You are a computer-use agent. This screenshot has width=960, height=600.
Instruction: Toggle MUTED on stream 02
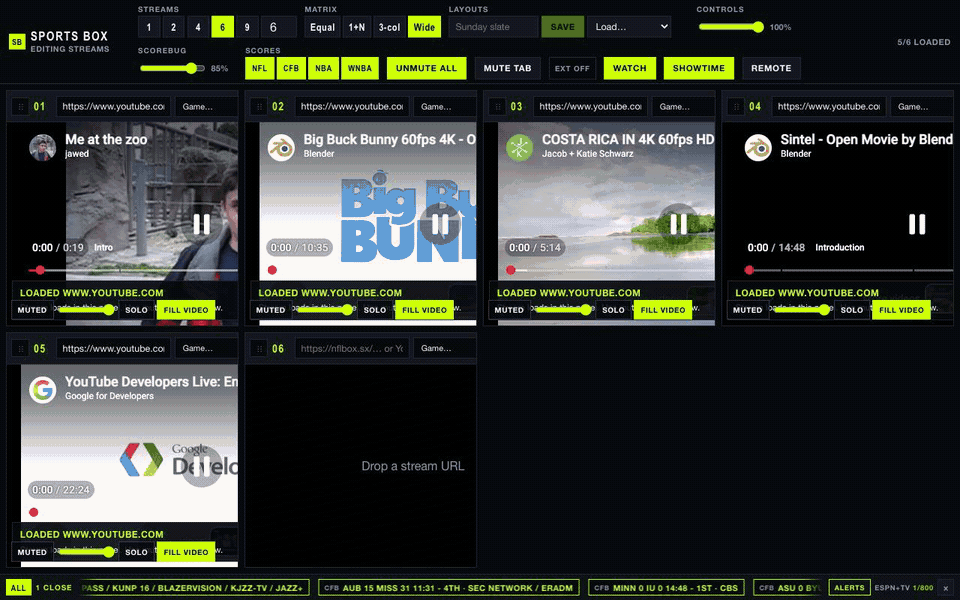(x=271, y=310)
